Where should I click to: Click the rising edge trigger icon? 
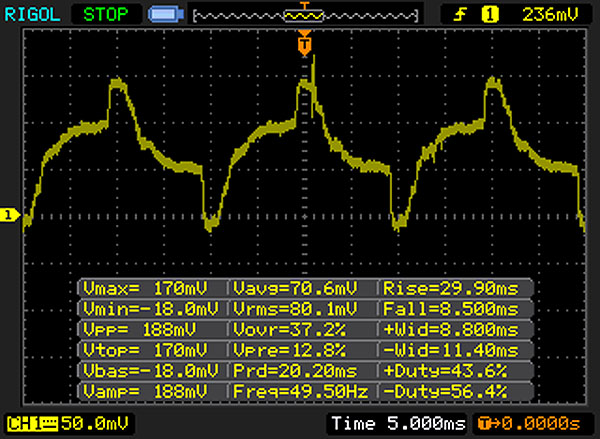[x=460, y=15]
